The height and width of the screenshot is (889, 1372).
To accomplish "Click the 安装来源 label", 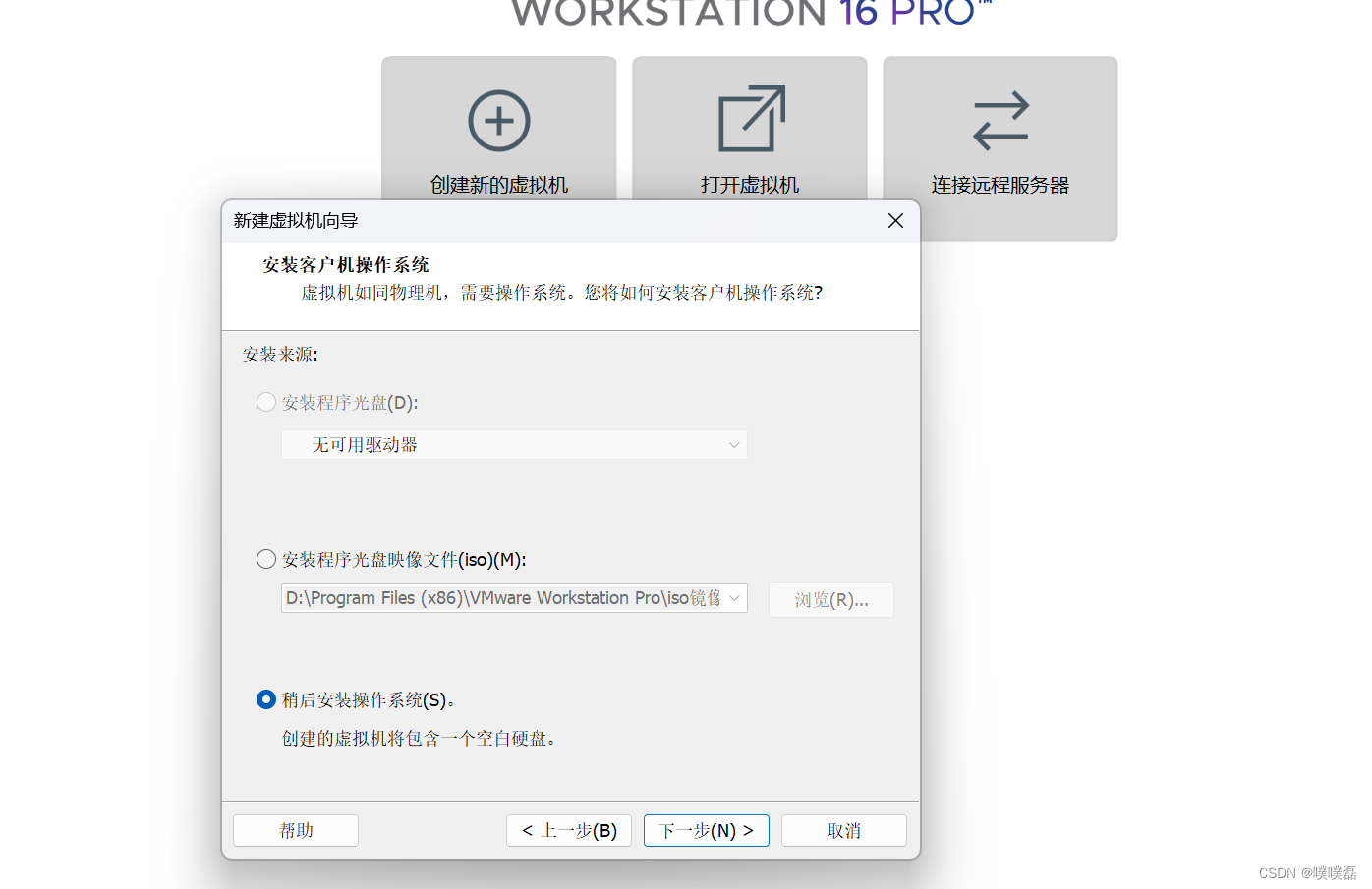I will click(x=281, y=355).
